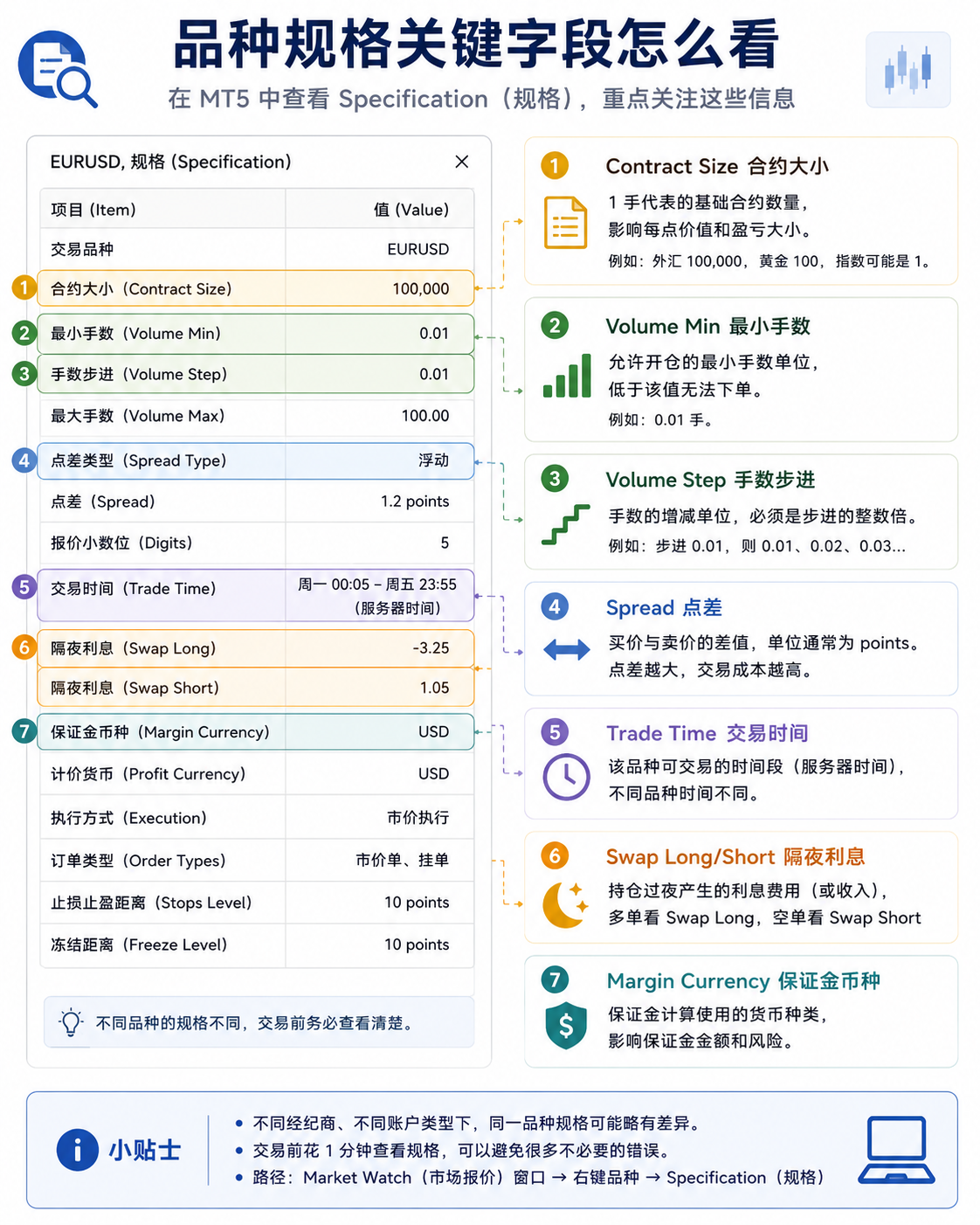Click the 项目 (Item) column header
This screenshot has width=980, height=1225.
click(x=93, y=210)
